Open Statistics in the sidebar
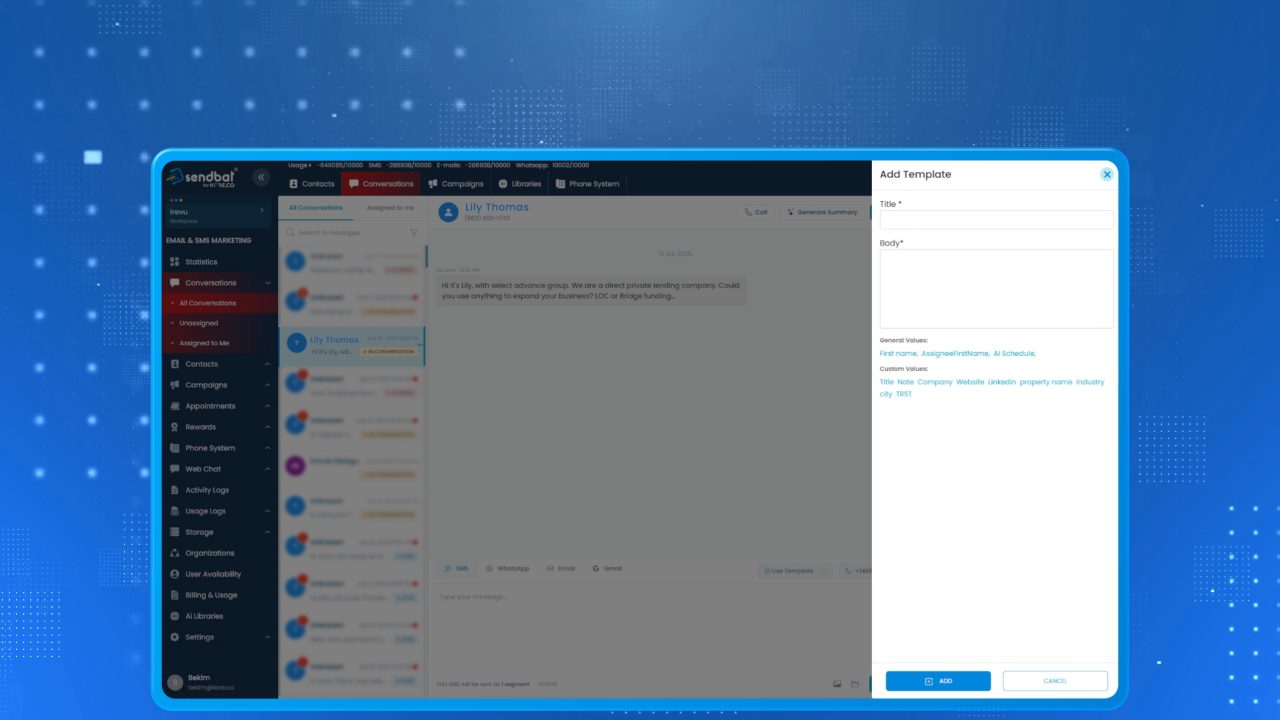Screen dimensions: 1280x720 click(x=201, y=262)
